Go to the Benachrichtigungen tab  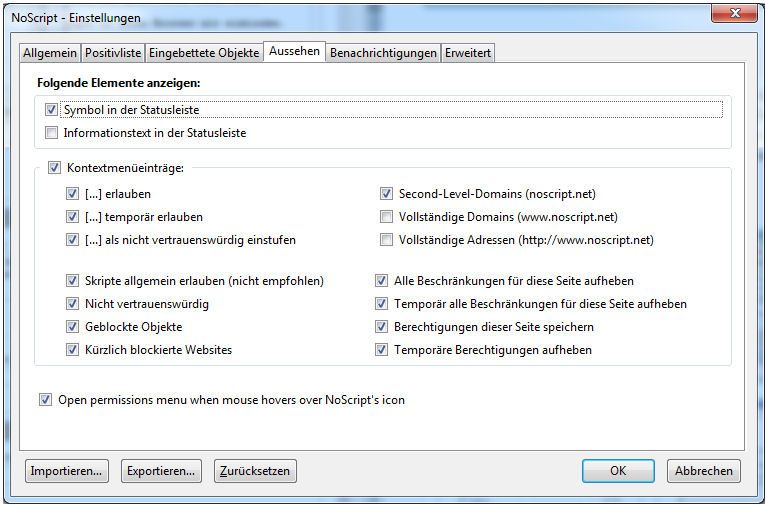383,53
